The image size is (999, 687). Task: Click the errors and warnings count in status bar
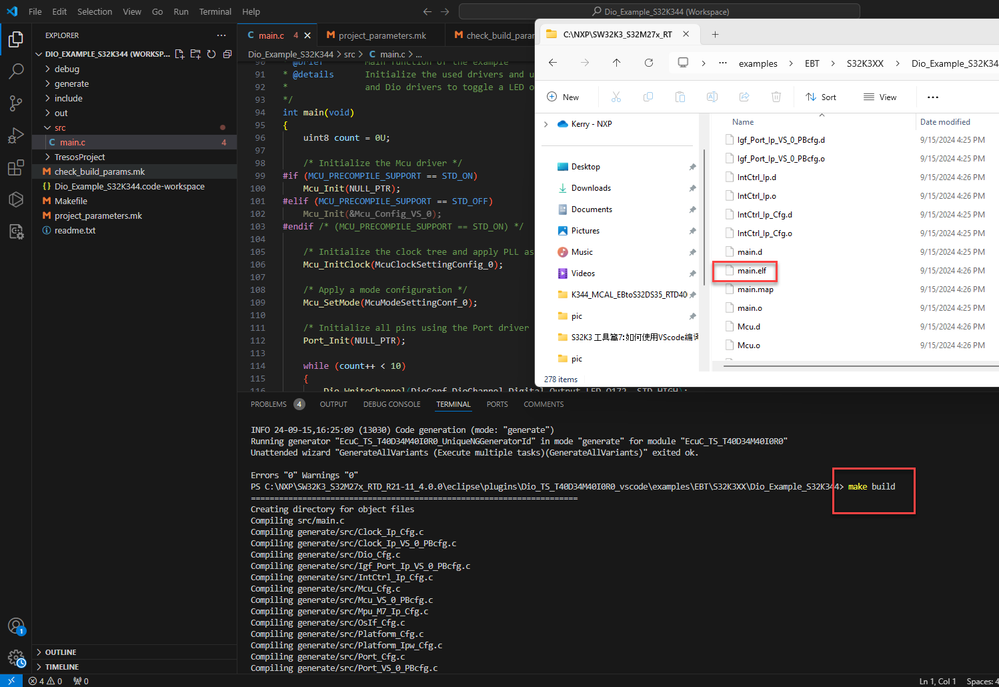tap(45, 681)
